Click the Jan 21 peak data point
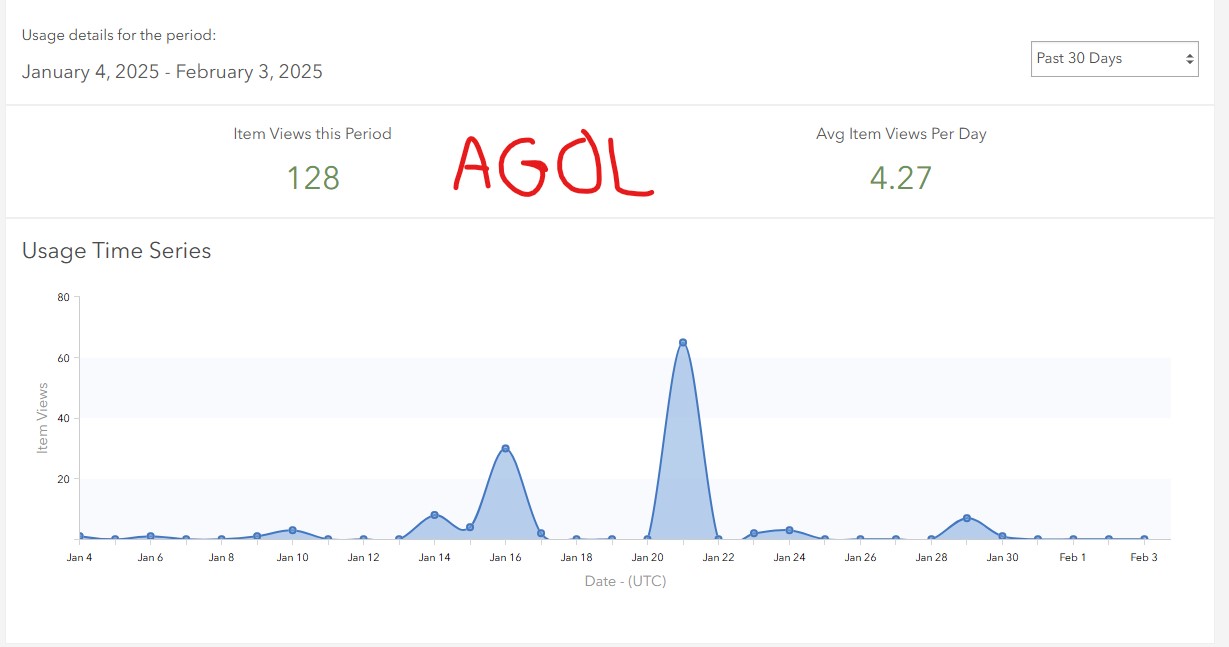This screenshot has height=647, width=1229. point(683,342)
